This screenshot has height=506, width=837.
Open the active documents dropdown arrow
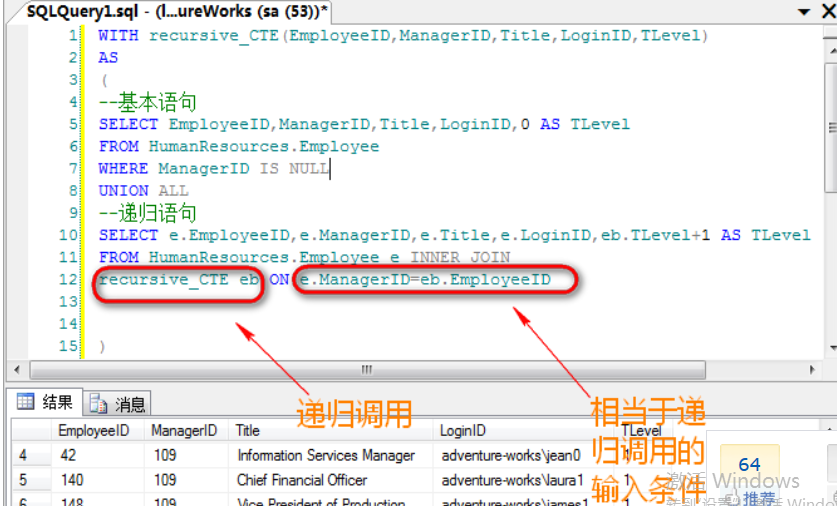[x=804, y=11]
